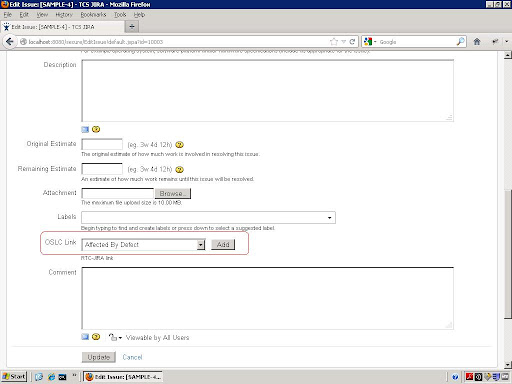Click Browse button for Attachment
The height and width of the screenshot is (384, 512).
pos(173,193)
